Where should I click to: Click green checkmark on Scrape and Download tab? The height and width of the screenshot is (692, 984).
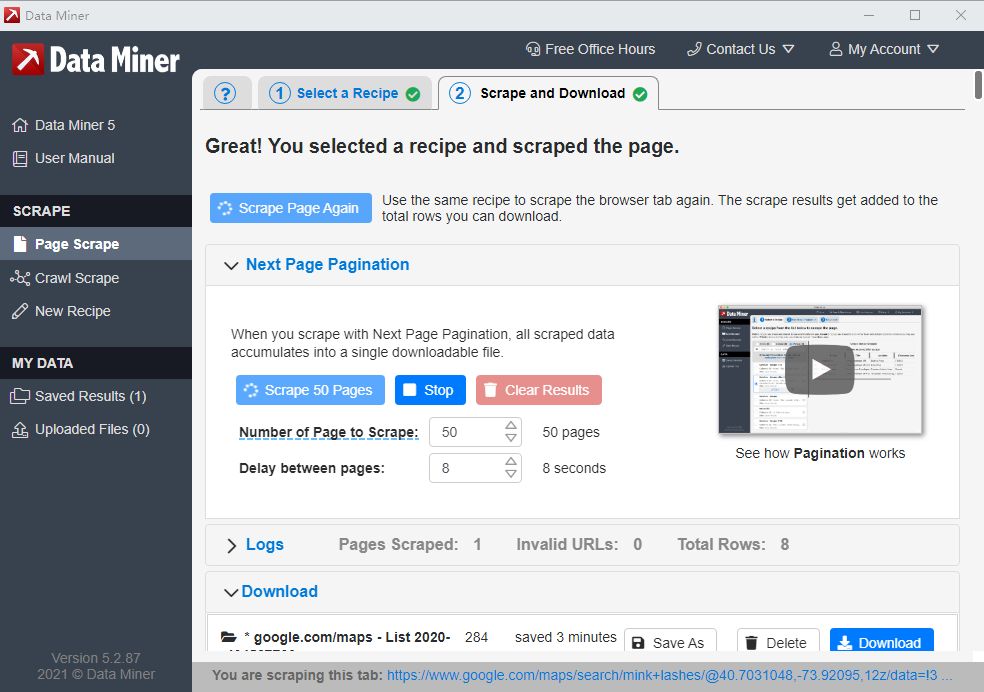click(640, 94)
